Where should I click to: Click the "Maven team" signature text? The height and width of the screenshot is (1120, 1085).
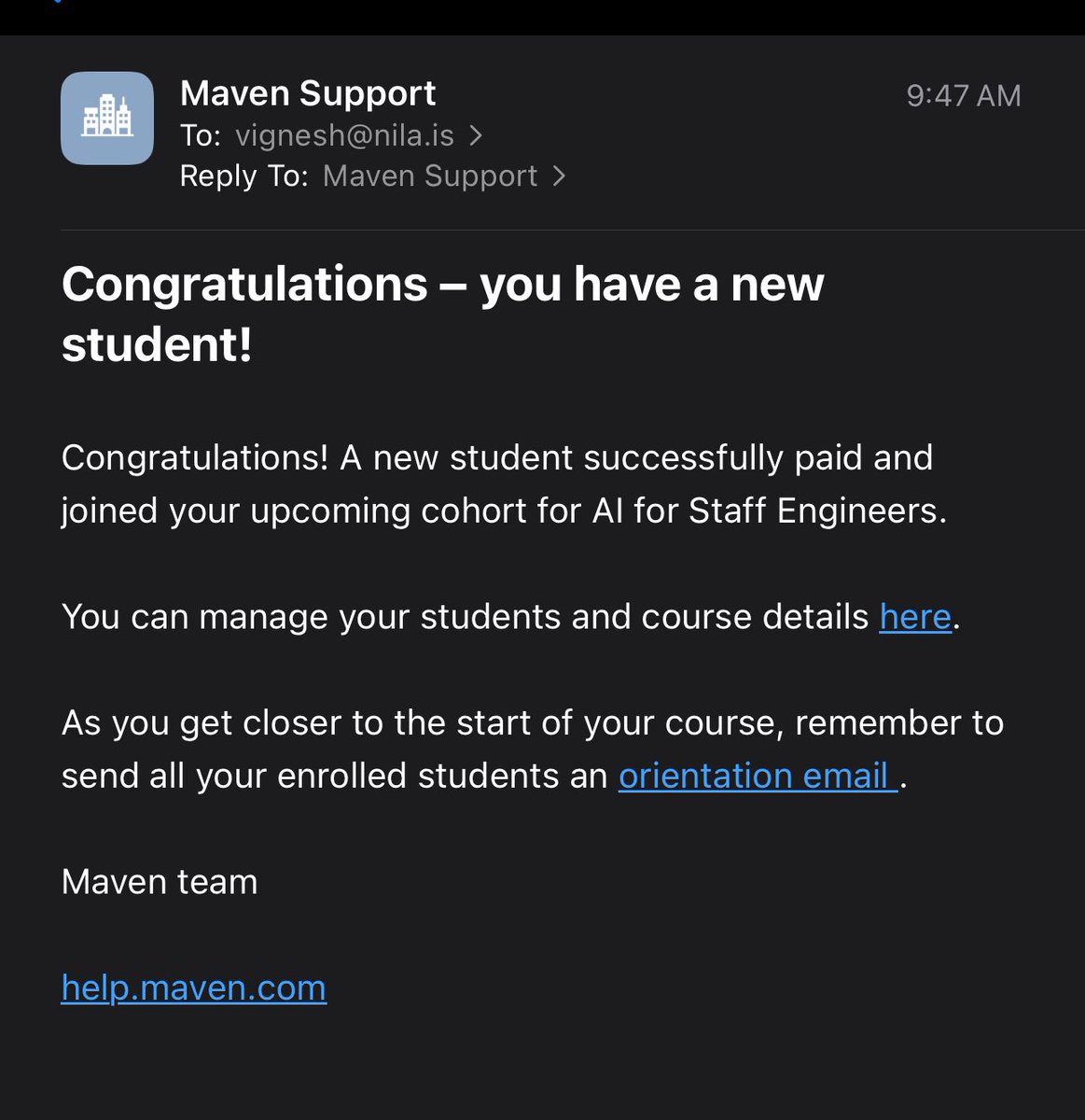pyautogui.click(x=160, y=882)
